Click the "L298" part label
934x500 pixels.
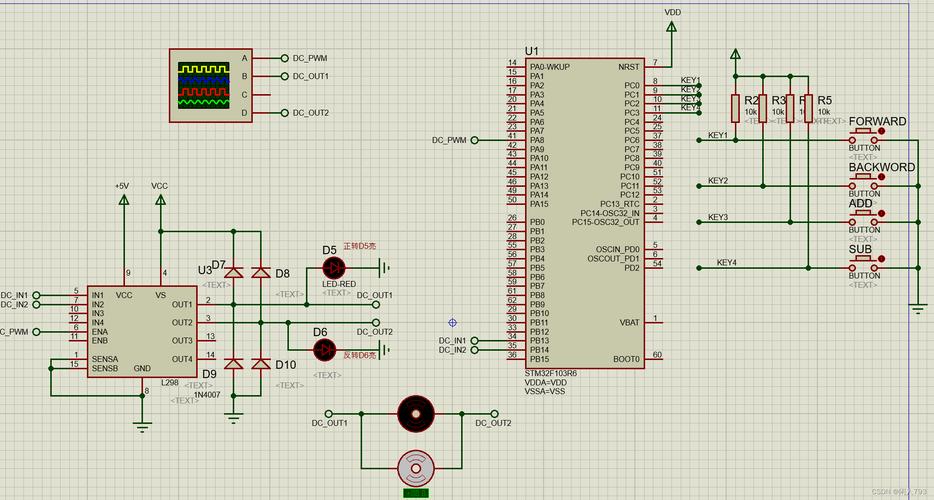[170, 383]
